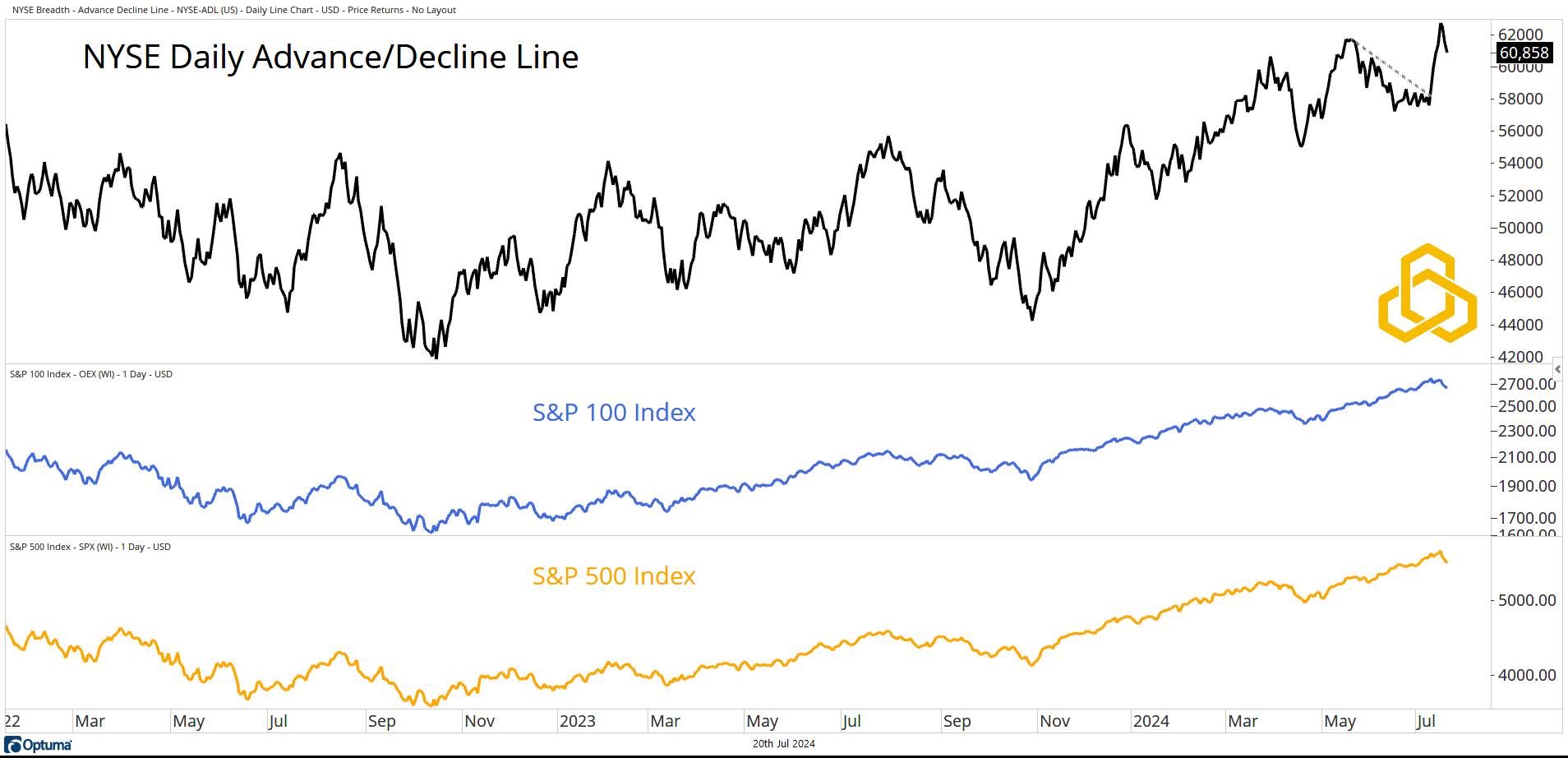Select the NYSE Daily Advance/Decline Line title
The image size is (1568, 758).
pyautogui.click(x=330, y=58)
